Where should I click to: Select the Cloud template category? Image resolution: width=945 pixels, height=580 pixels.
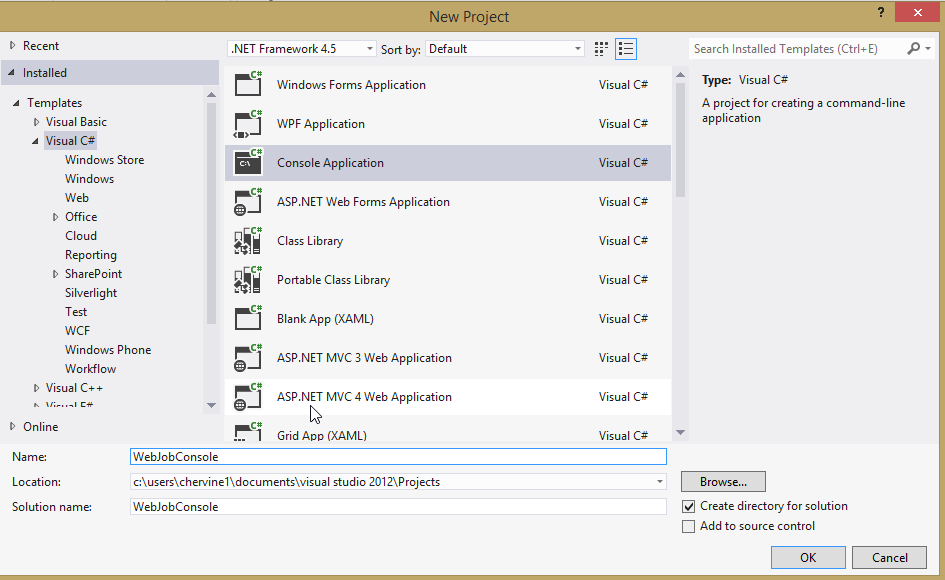81,236
